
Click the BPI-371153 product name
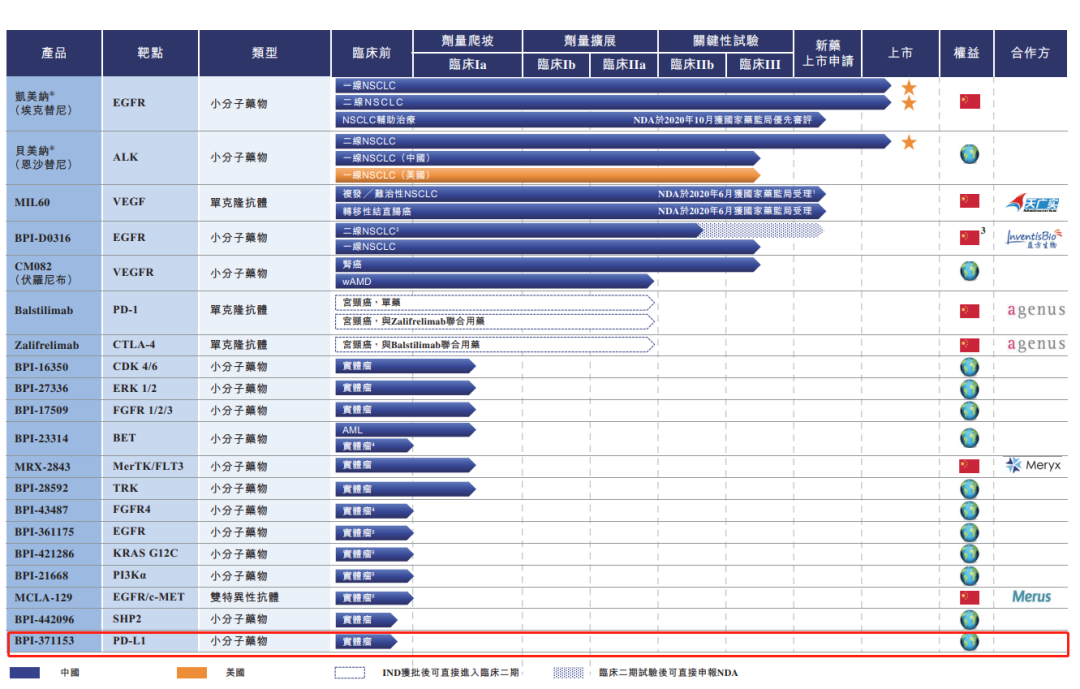[x=44, y=641]
